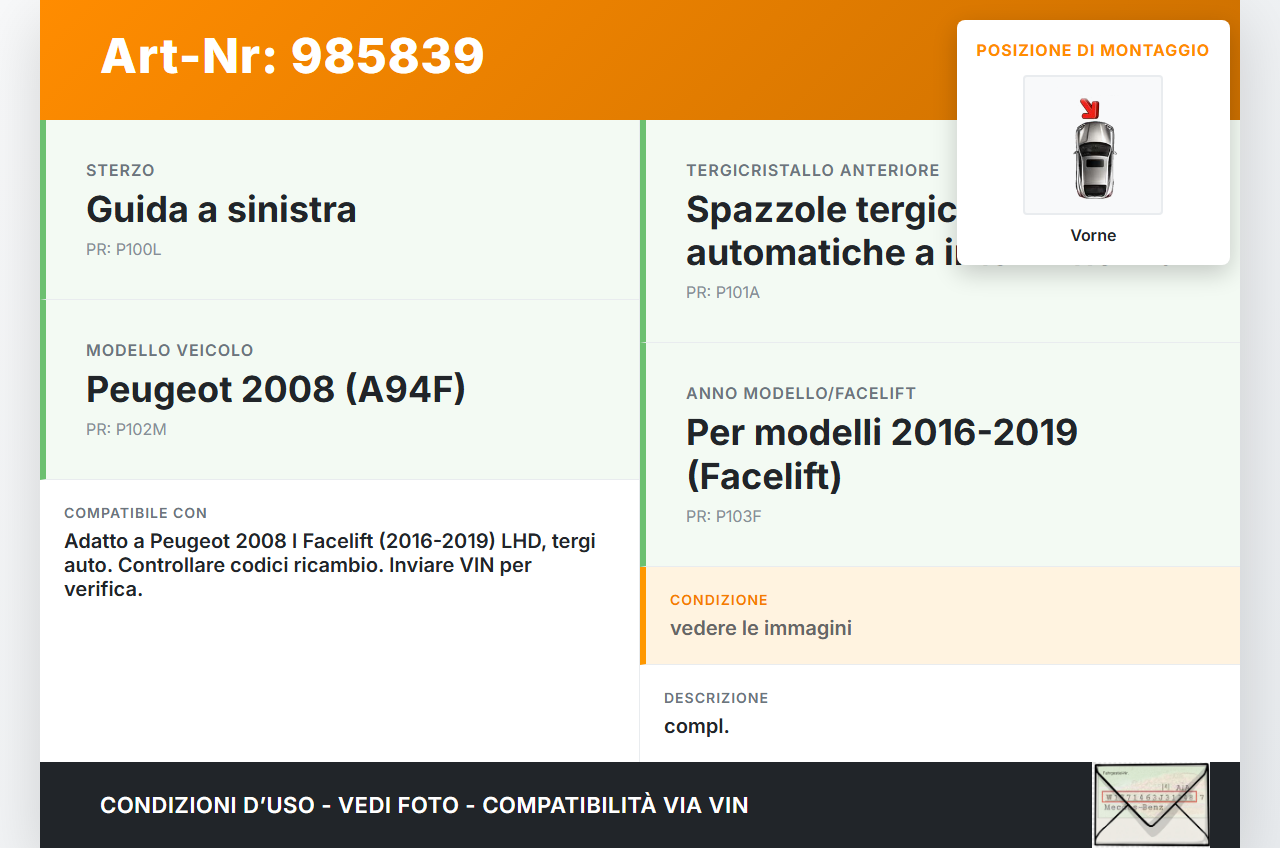This screenshot has height=848, width=1280.
Task: Click the PR: P100L code
Action: point(123,250)
